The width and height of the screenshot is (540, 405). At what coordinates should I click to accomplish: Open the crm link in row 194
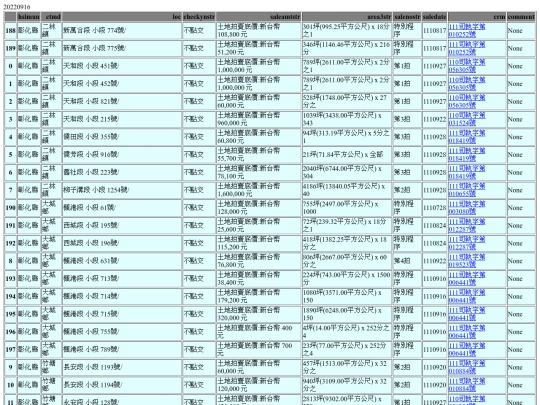point(467,297)
